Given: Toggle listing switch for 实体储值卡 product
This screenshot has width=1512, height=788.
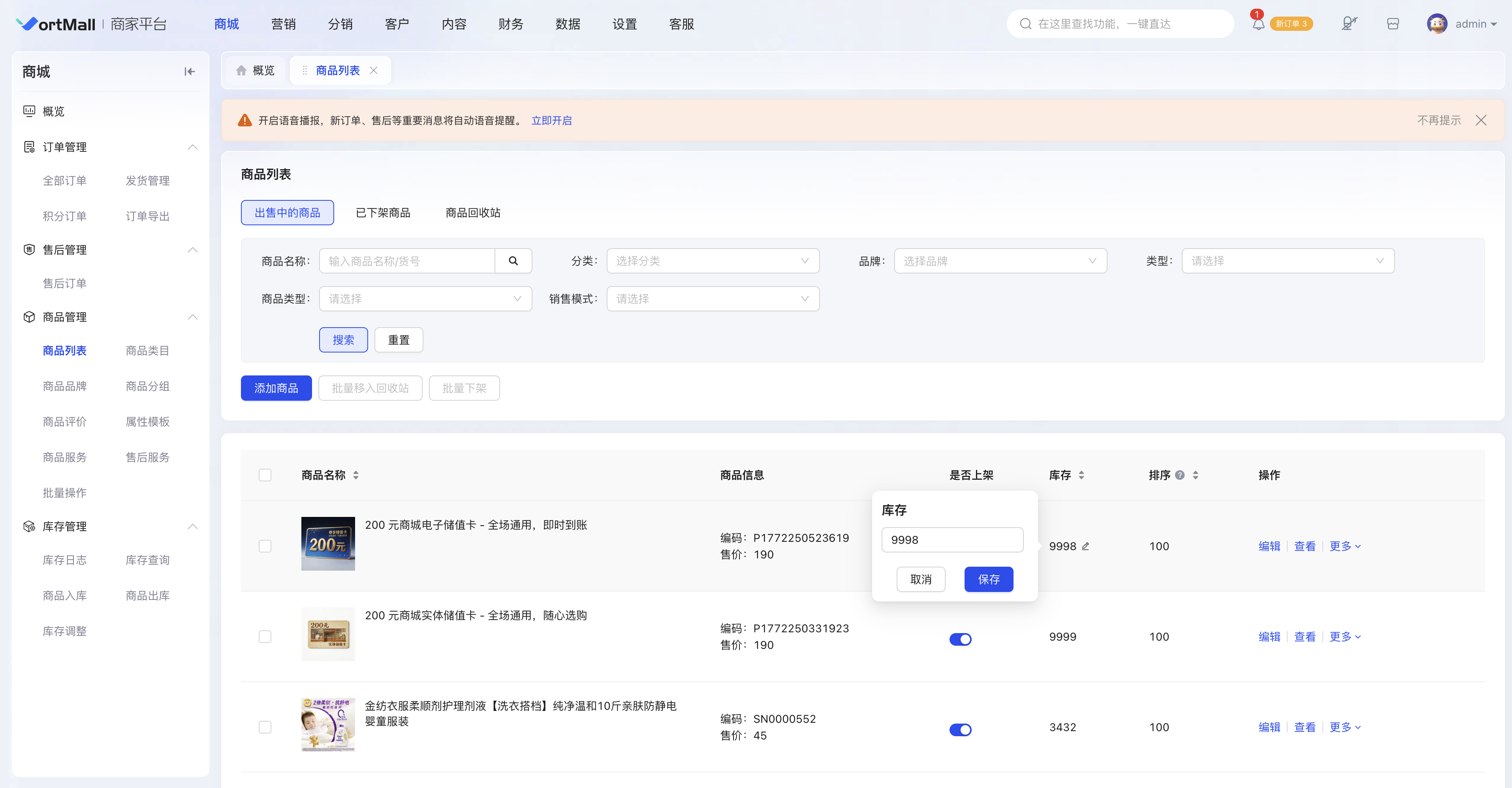Looking at the screenshot, I should (960, 639).
